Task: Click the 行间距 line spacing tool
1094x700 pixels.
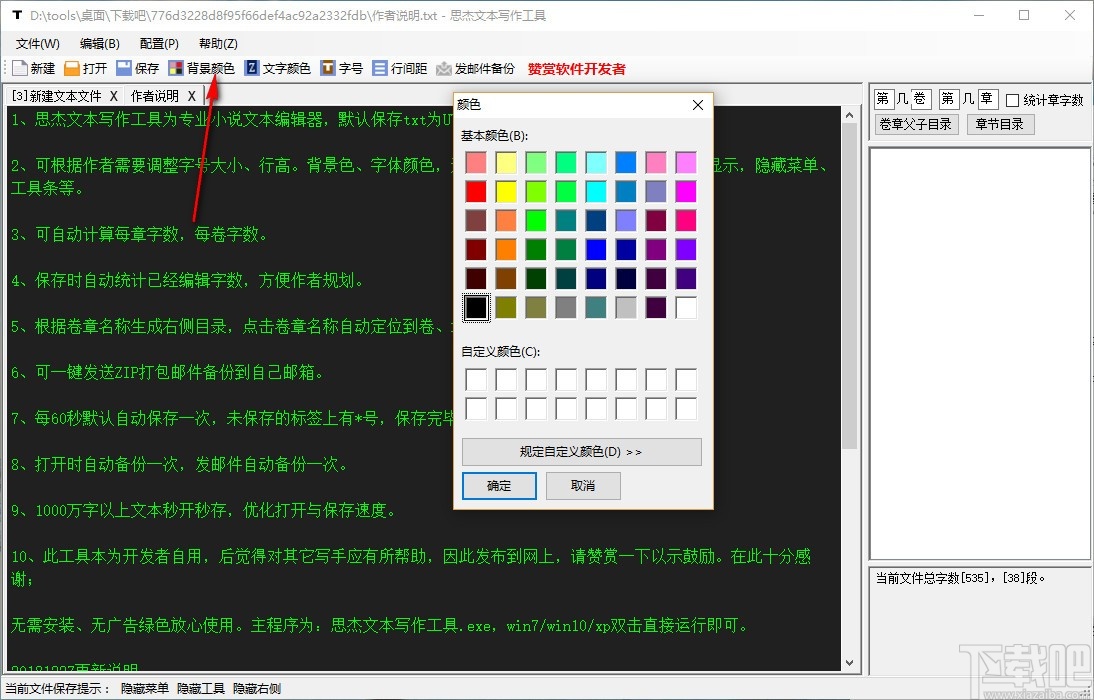Action: pyautogui.click(x=400, y=68)
